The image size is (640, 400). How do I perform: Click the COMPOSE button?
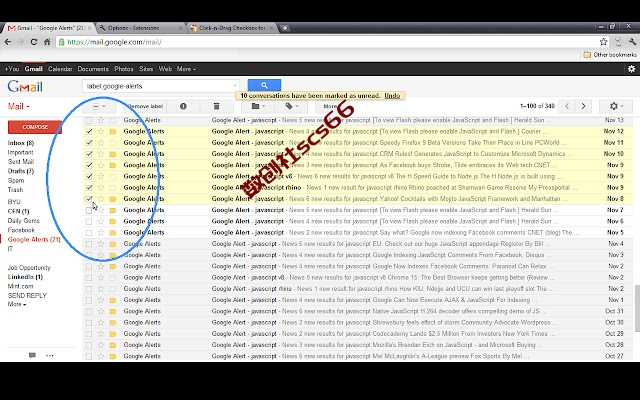35,127
